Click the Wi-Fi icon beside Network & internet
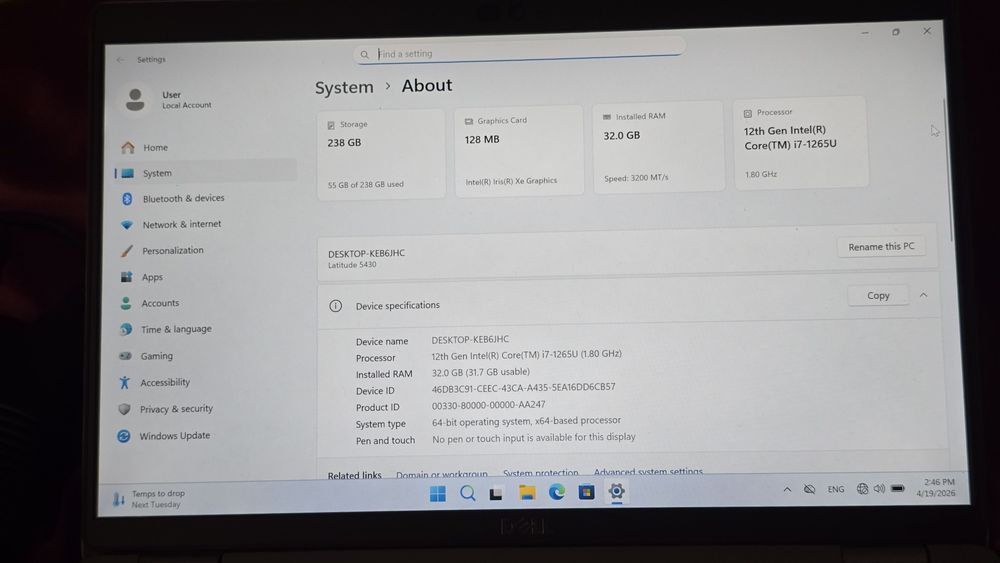This screenshot has height=563, width=1000. 127,225
